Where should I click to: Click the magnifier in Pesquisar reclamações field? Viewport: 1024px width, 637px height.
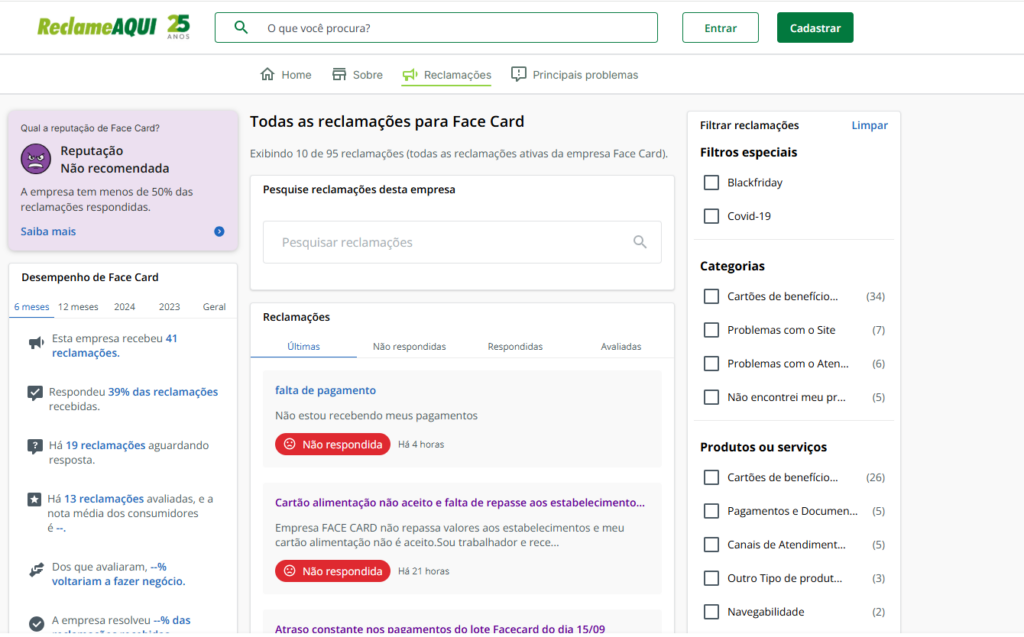click(x=640, y=242)
